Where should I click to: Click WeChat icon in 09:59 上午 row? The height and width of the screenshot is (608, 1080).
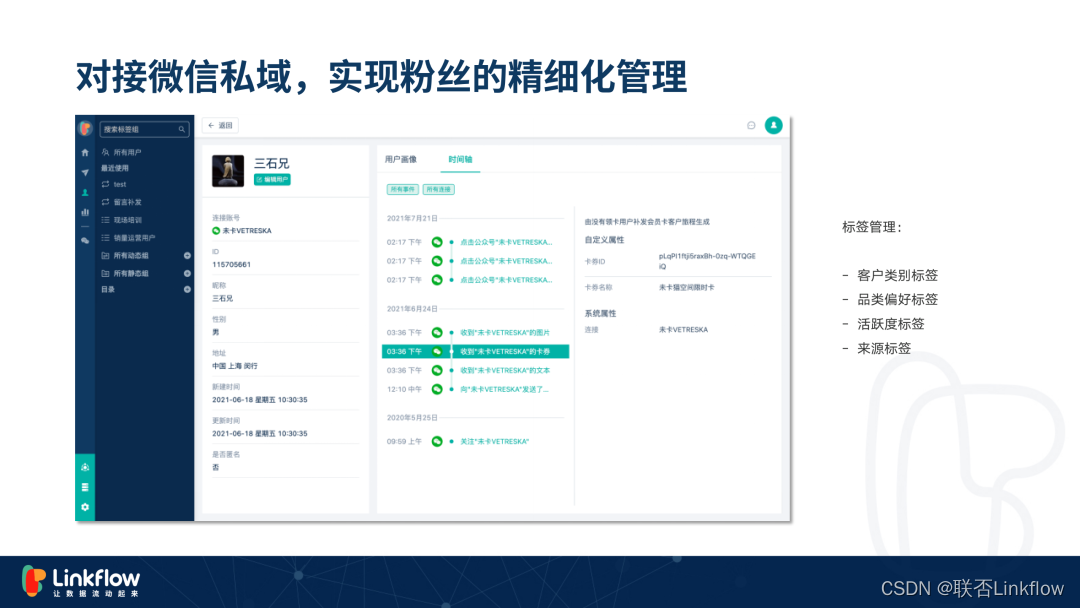point(437,441)
